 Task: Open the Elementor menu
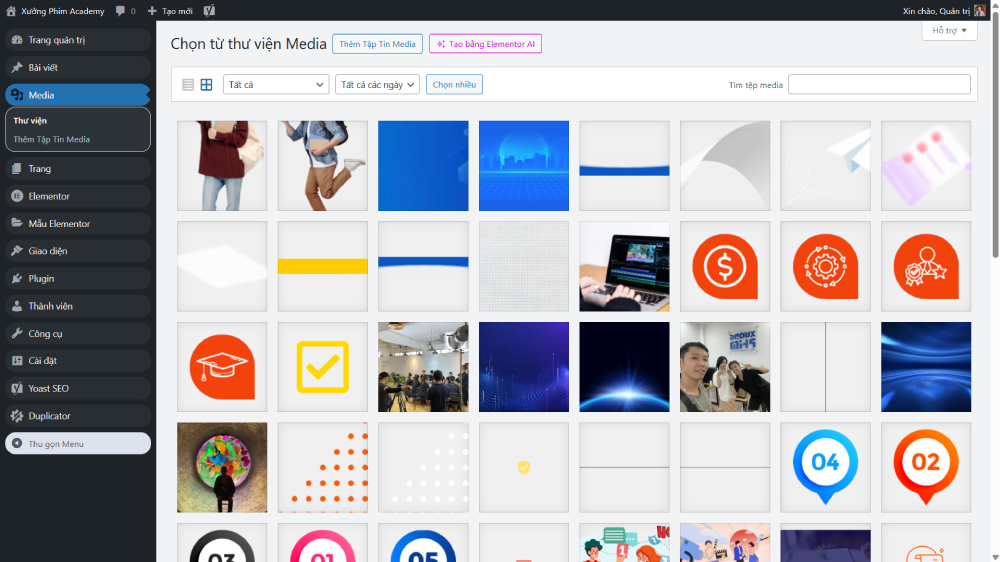78,196
